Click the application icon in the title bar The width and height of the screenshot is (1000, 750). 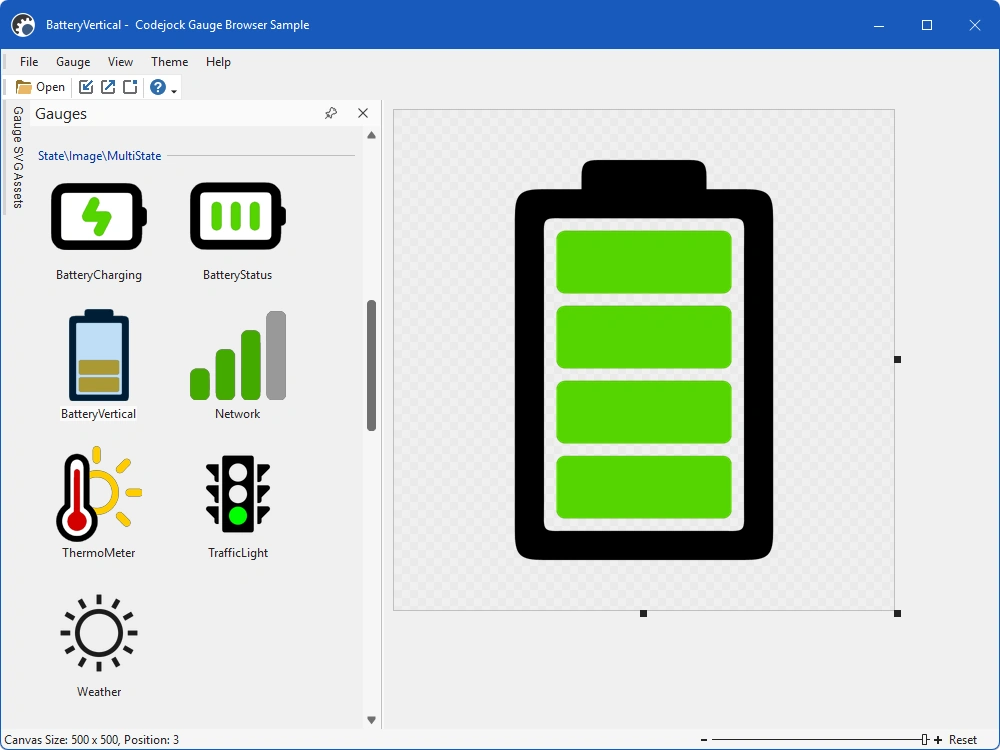[24, 25]
